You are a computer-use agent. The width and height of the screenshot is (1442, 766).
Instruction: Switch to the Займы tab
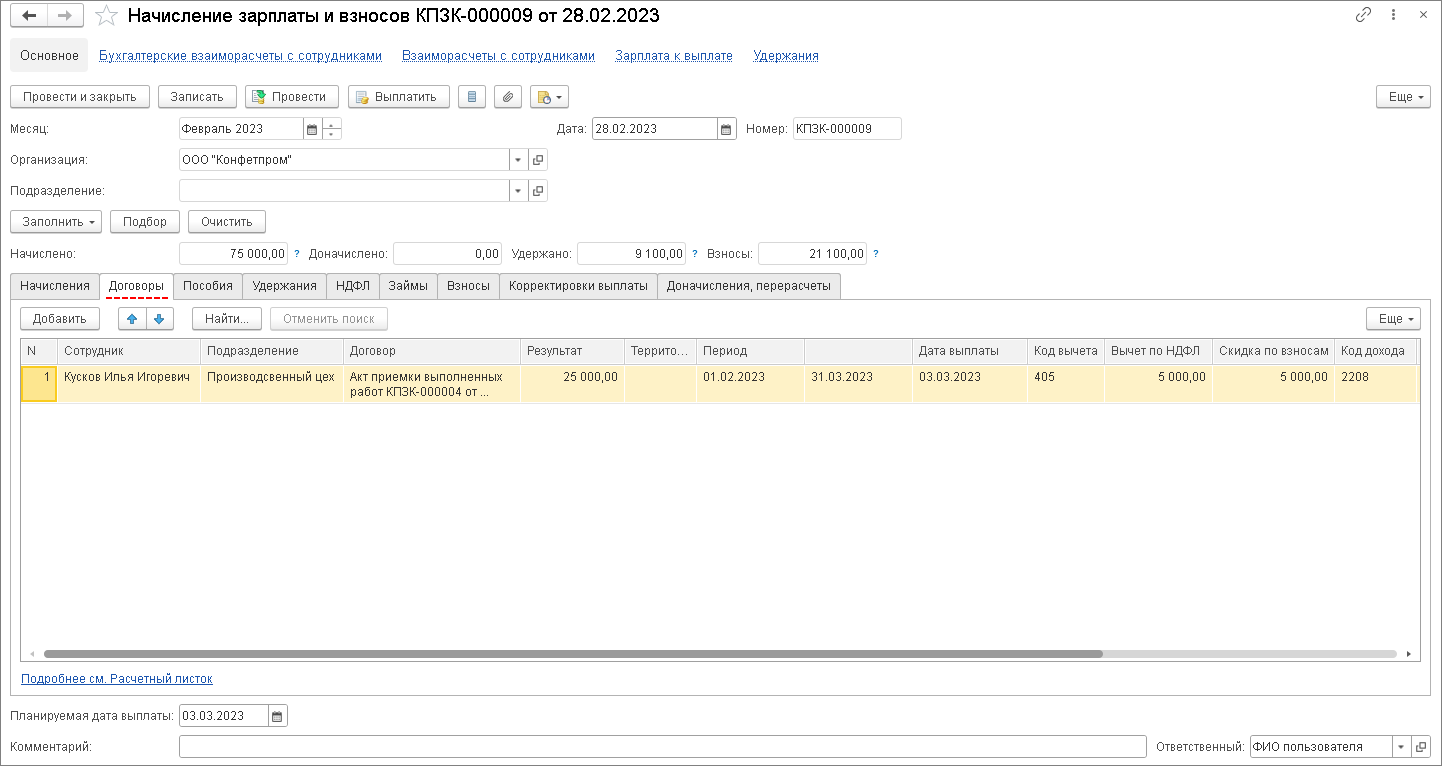[x=409, y=286]
